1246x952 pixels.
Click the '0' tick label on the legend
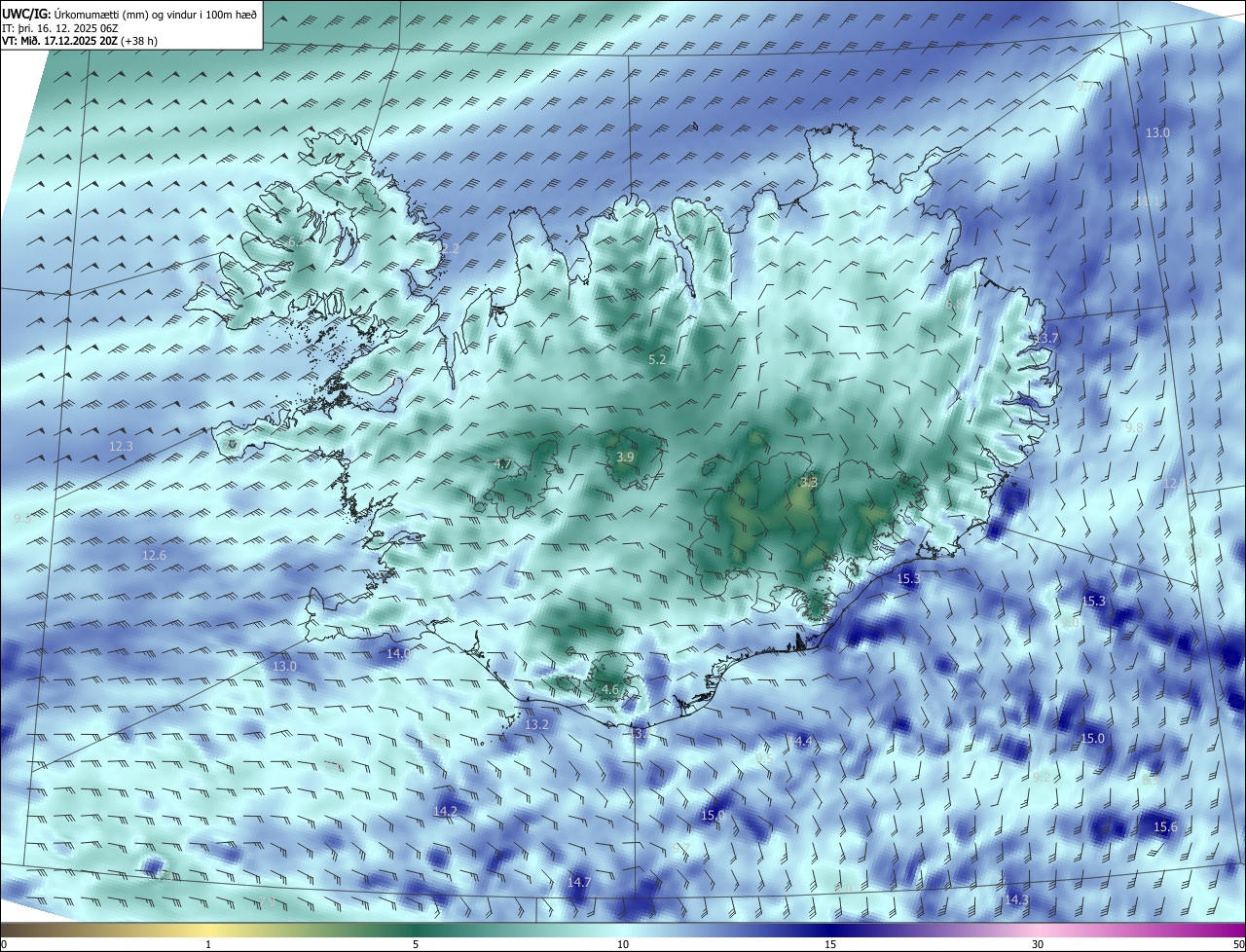pyautogui.click(x=4, y=944)
